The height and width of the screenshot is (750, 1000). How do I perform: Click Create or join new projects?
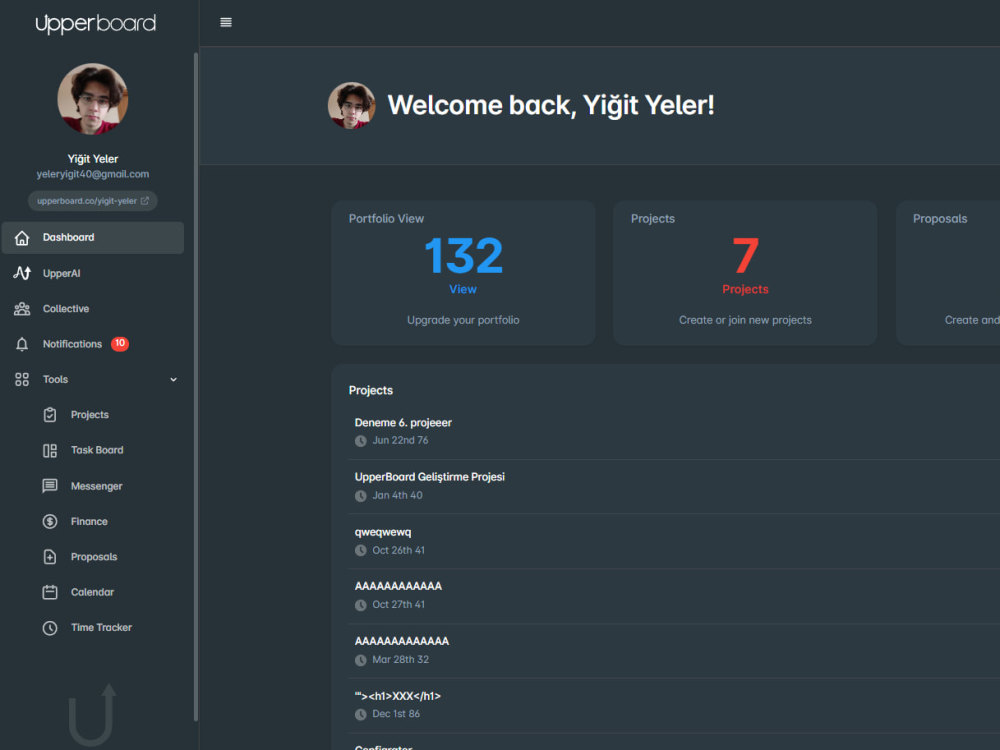pyautogui.click(x=745, y=320)
